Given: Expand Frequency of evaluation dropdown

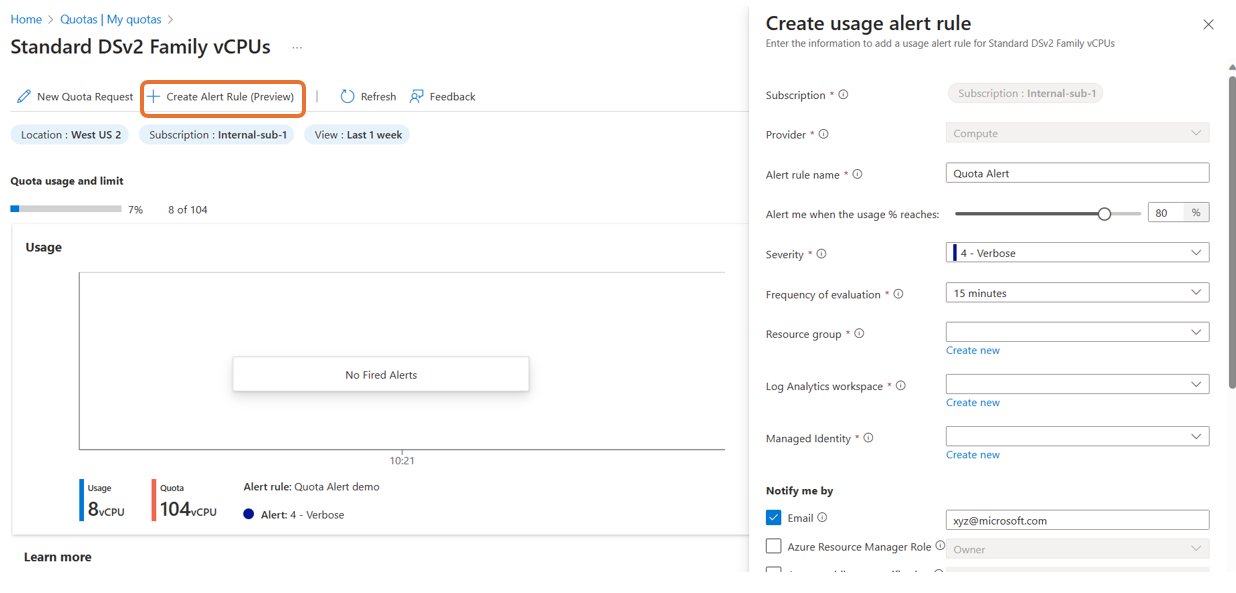Looking at the screenshot, I should point(1077,293).
